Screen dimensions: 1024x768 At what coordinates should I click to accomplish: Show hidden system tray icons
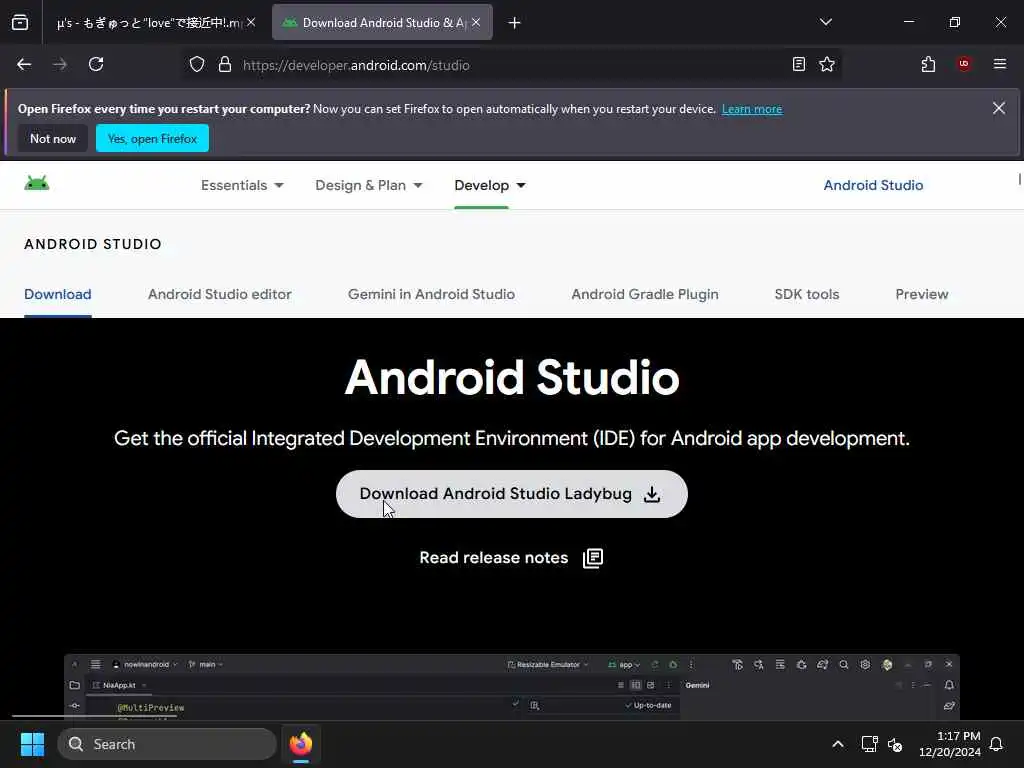coord(838,744)
